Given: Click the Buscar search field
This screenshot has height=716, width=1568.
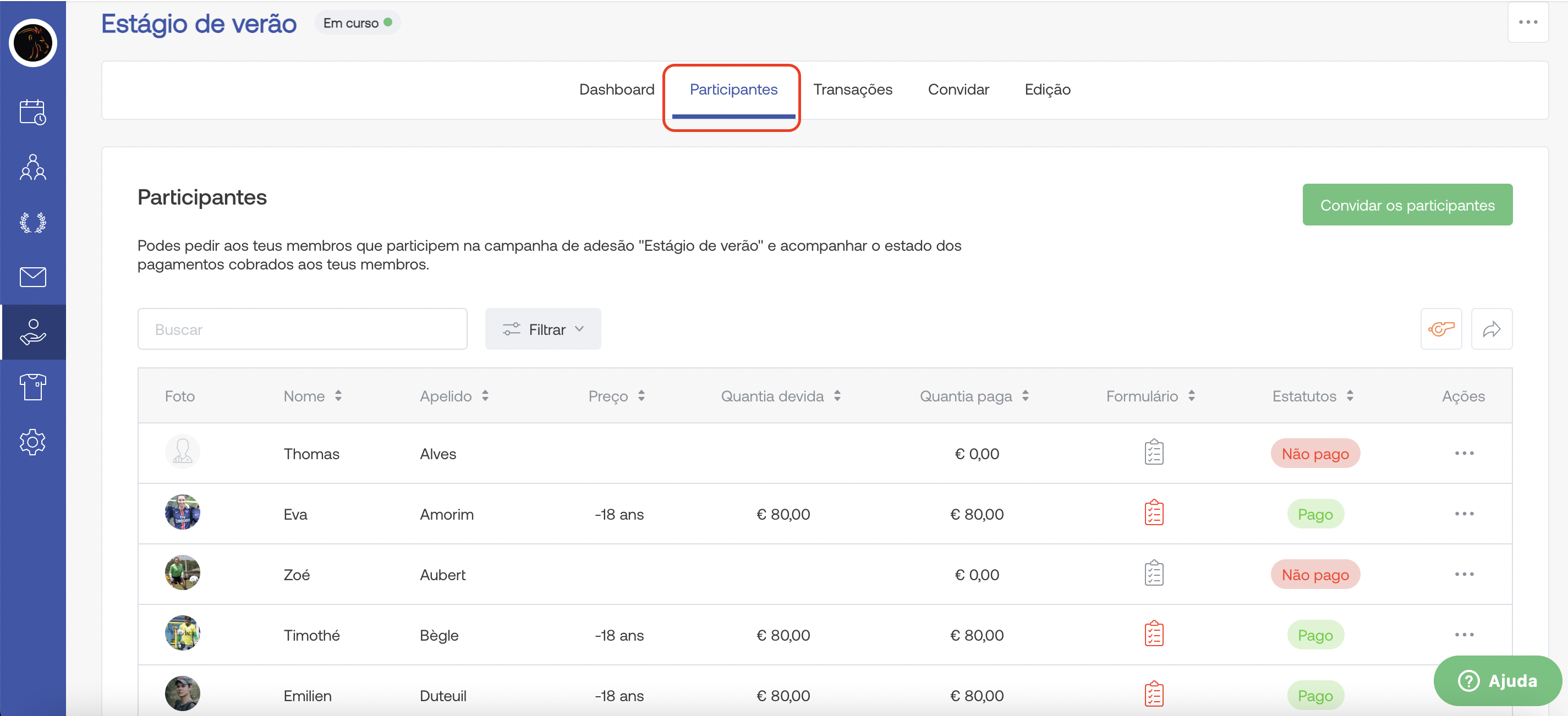Looking at the screenshot, I should (302, 329).
